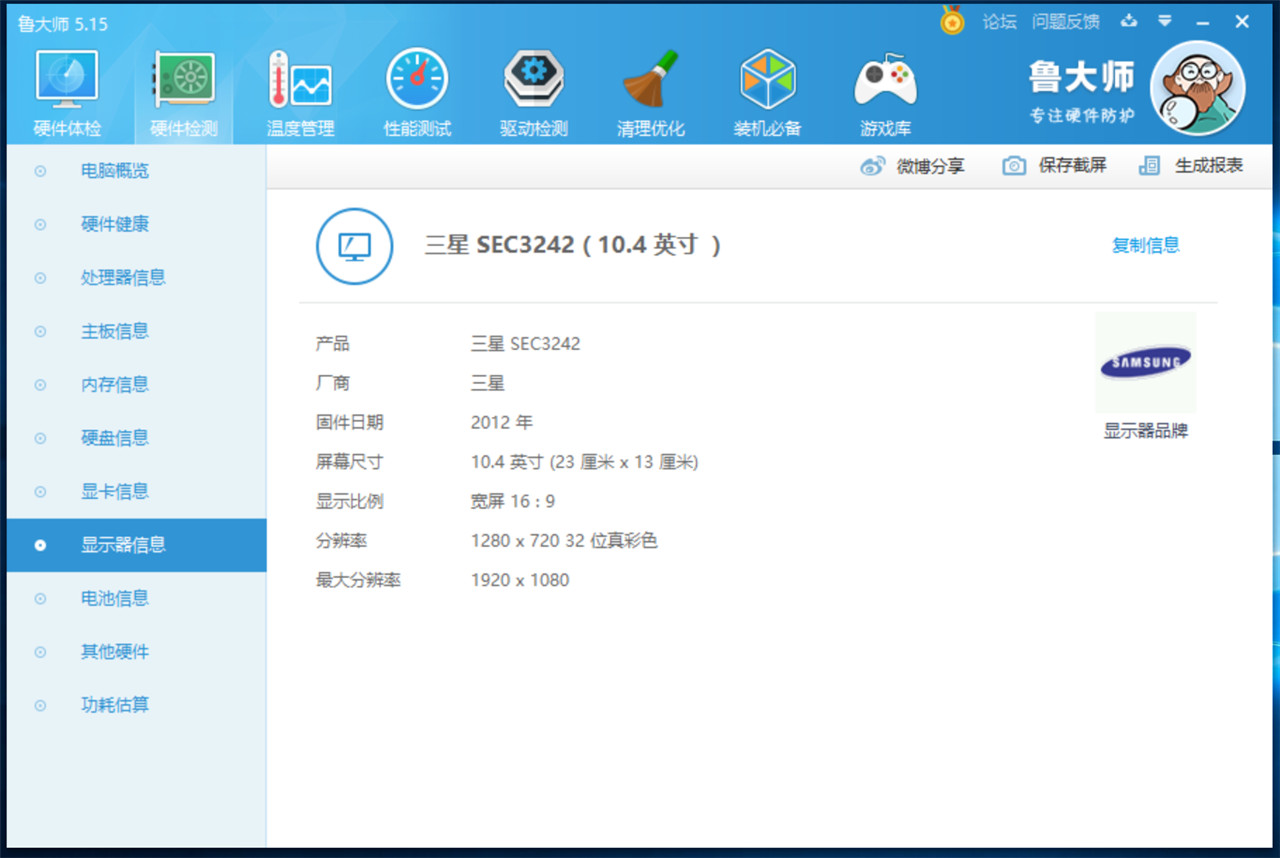The image size is (1280, 858).
Task: Show 主板信息 motherboard details
Action: [136, 331]
